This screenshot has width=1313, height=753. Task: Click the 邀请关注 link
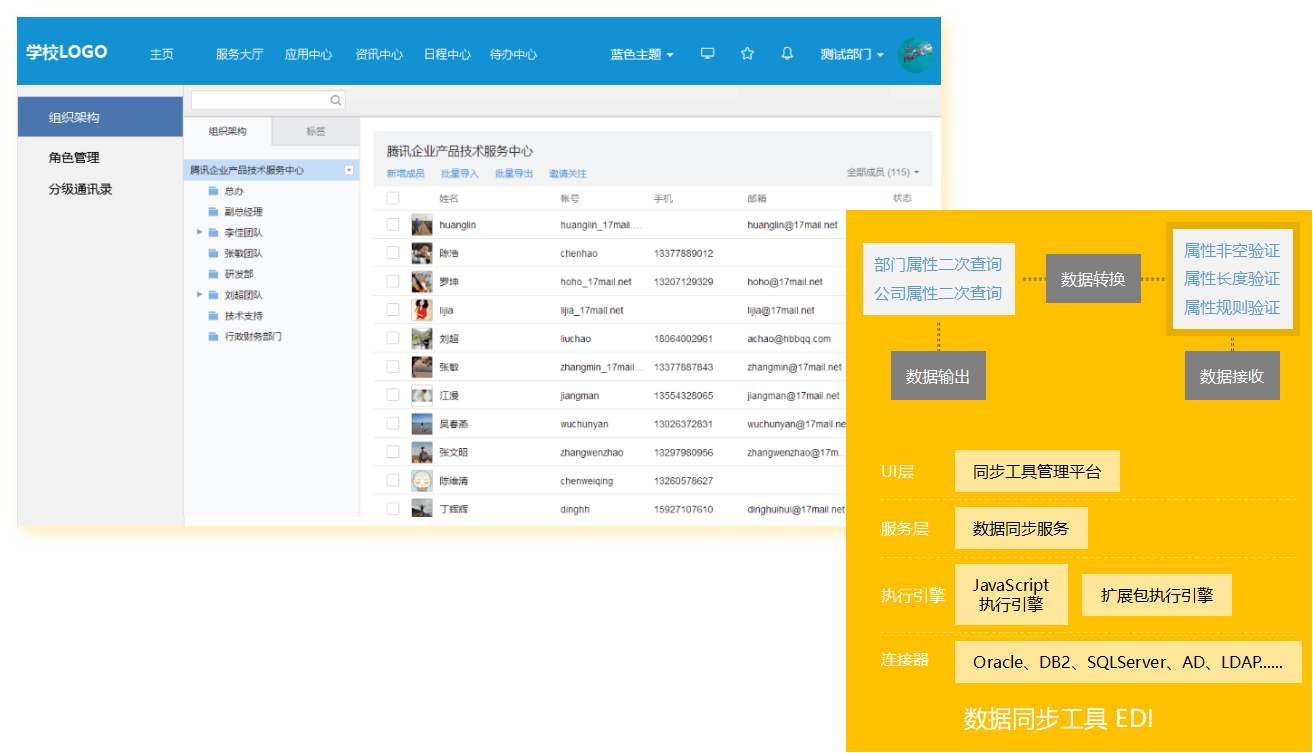(568, 174)
